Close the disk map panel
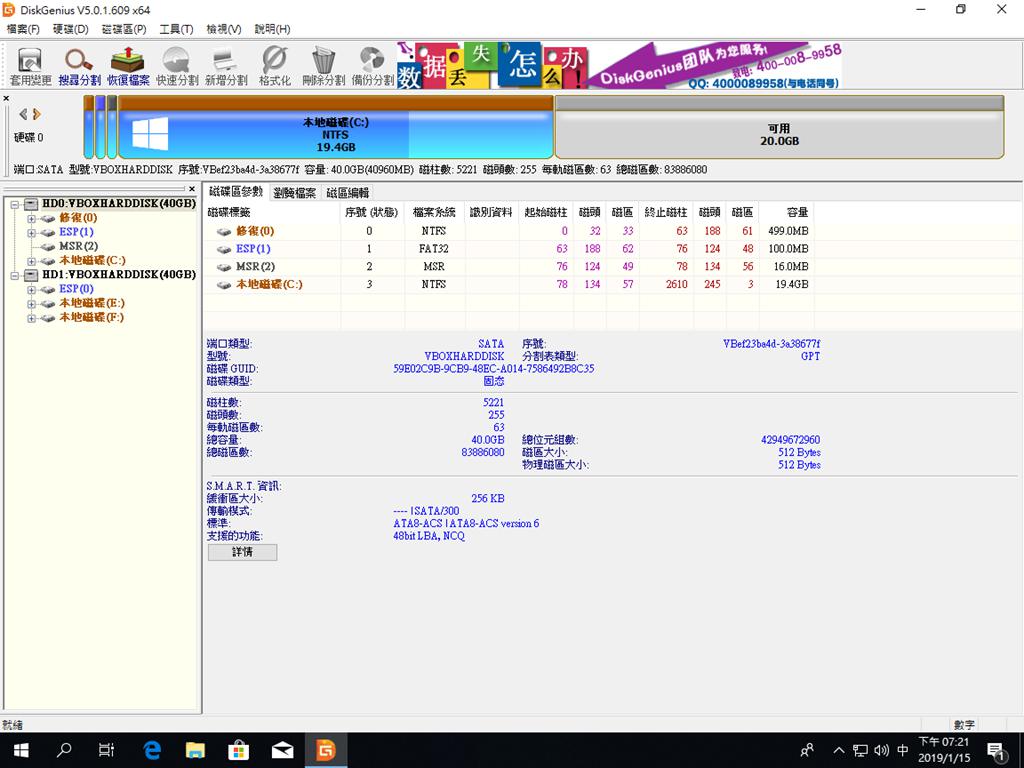The image size is (1024, 768). point(6,99)
